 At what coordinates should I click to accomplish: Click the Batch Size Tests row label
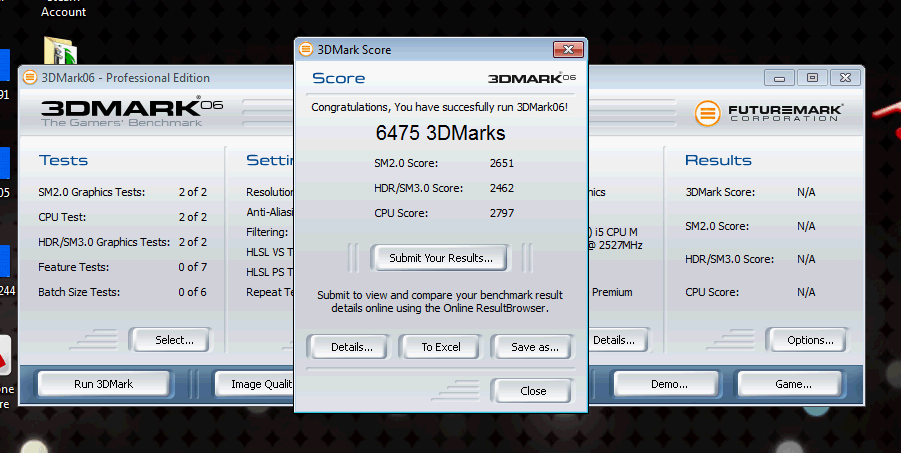pos(79,292)
